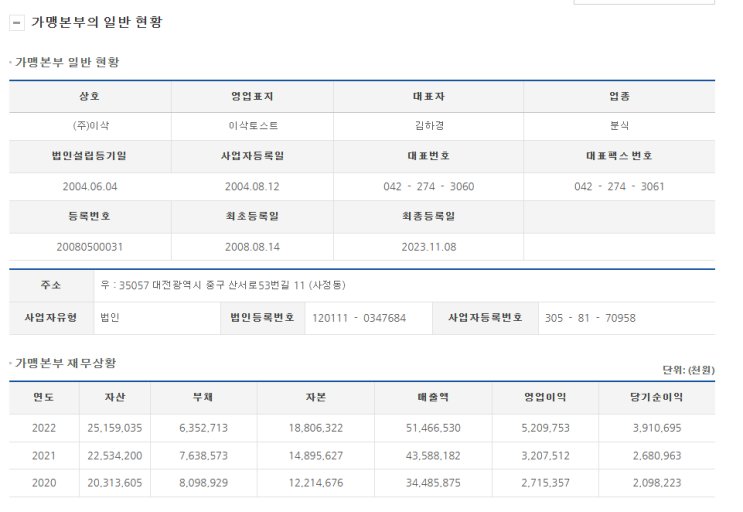Click the 가맹본부 재무상황 subsection heading
Screen dimensions: 743x512
coord(65,363)
